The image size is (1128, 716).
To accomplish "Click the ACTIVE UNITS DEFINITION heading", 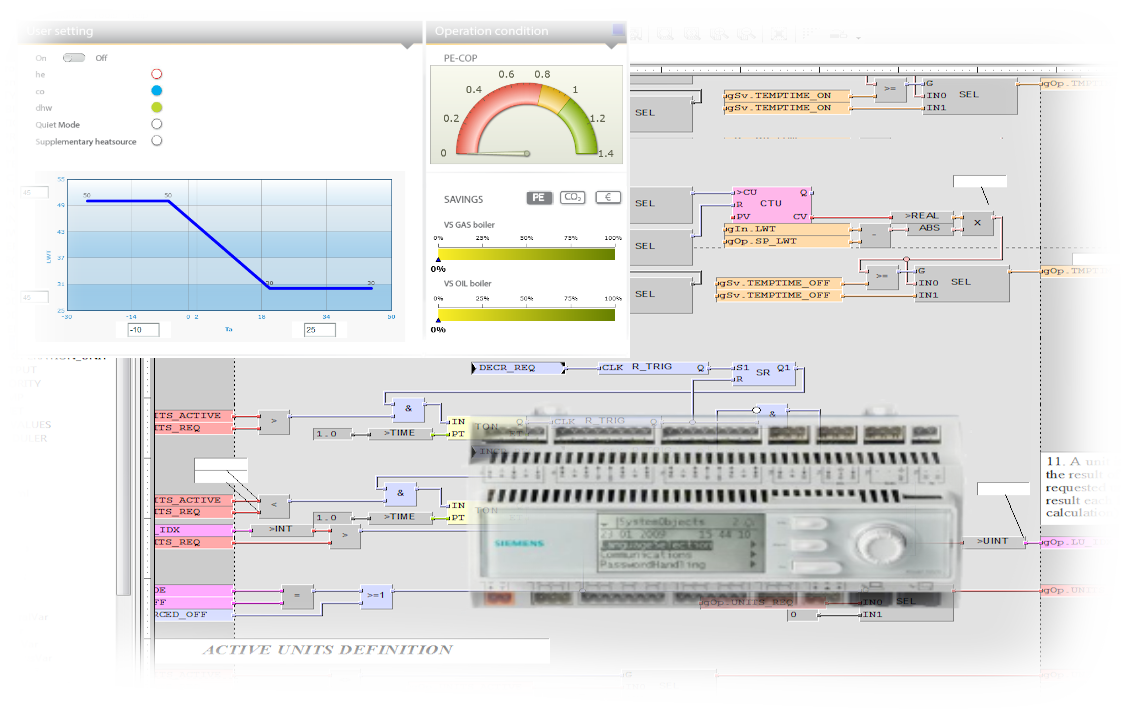I will 328,650.
